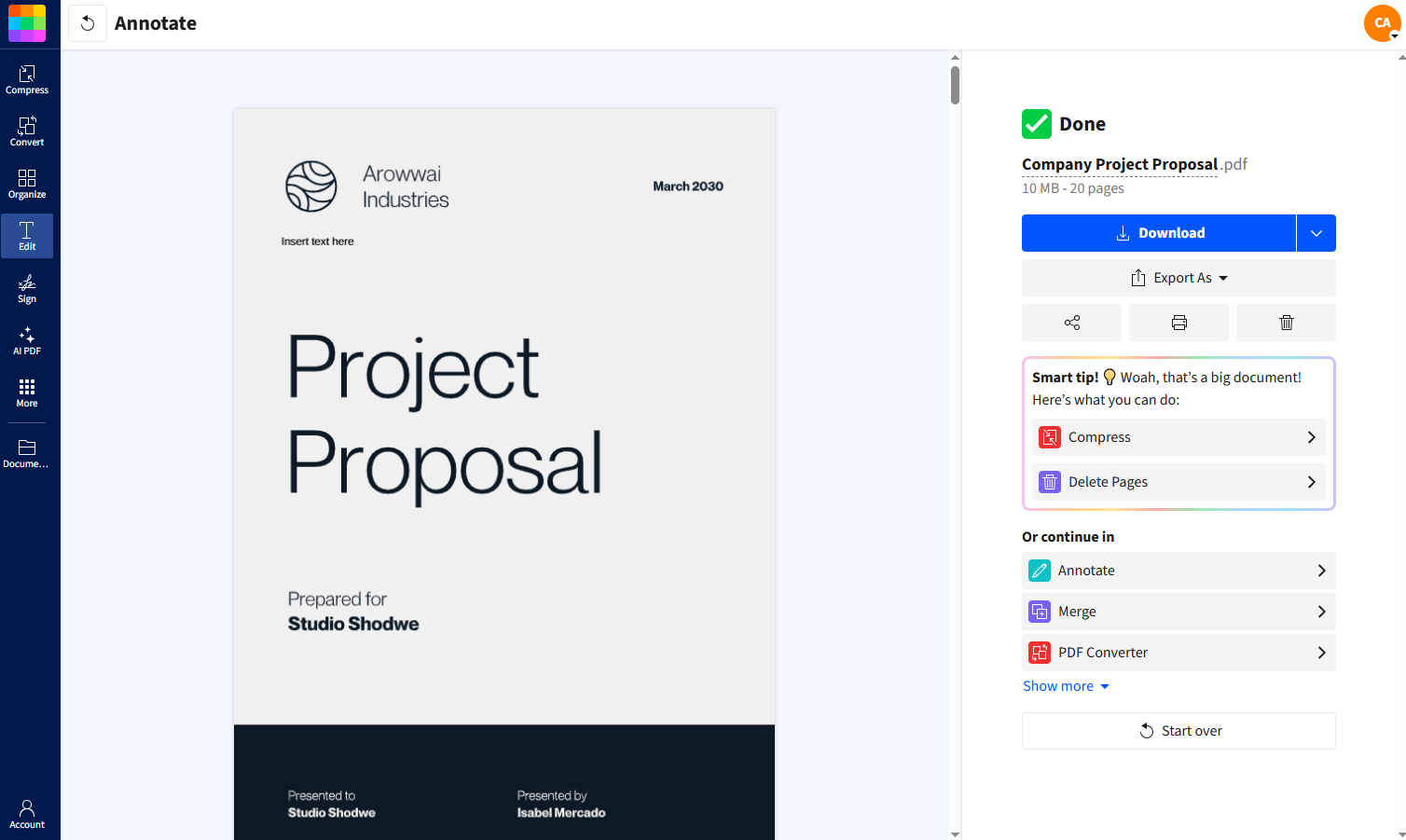Switch to the Edit tool tab
The height and width of the screenshot is (840, 1406).
(27, 236)
